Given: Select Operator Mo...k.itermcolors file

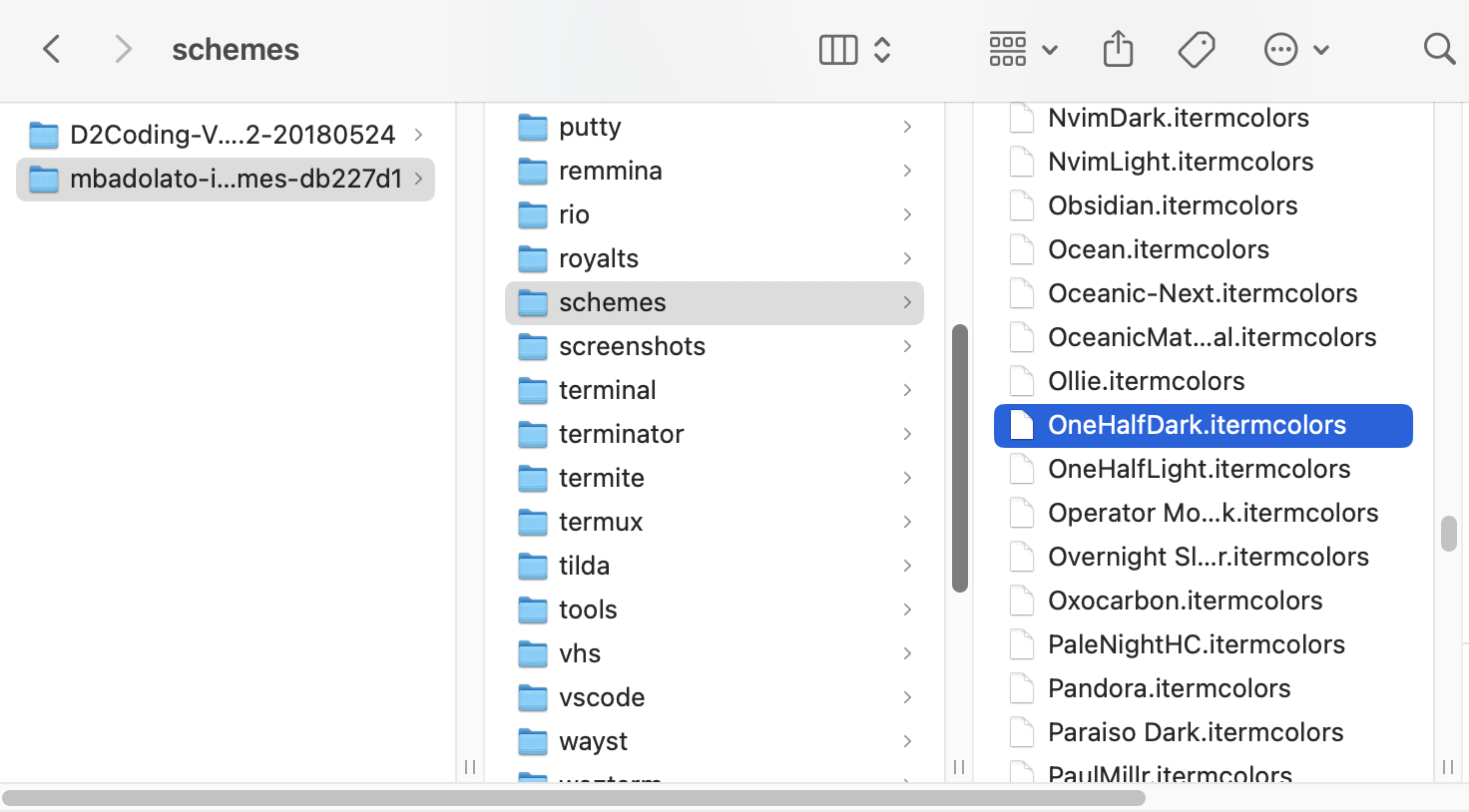Looking at the screenshot, I should click(x=1204, y=513).
